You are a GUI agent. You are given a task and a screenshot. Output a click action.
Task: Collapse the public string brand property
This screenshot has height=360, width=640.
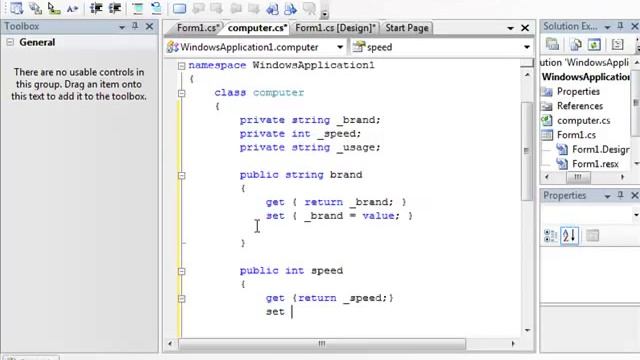182,176
